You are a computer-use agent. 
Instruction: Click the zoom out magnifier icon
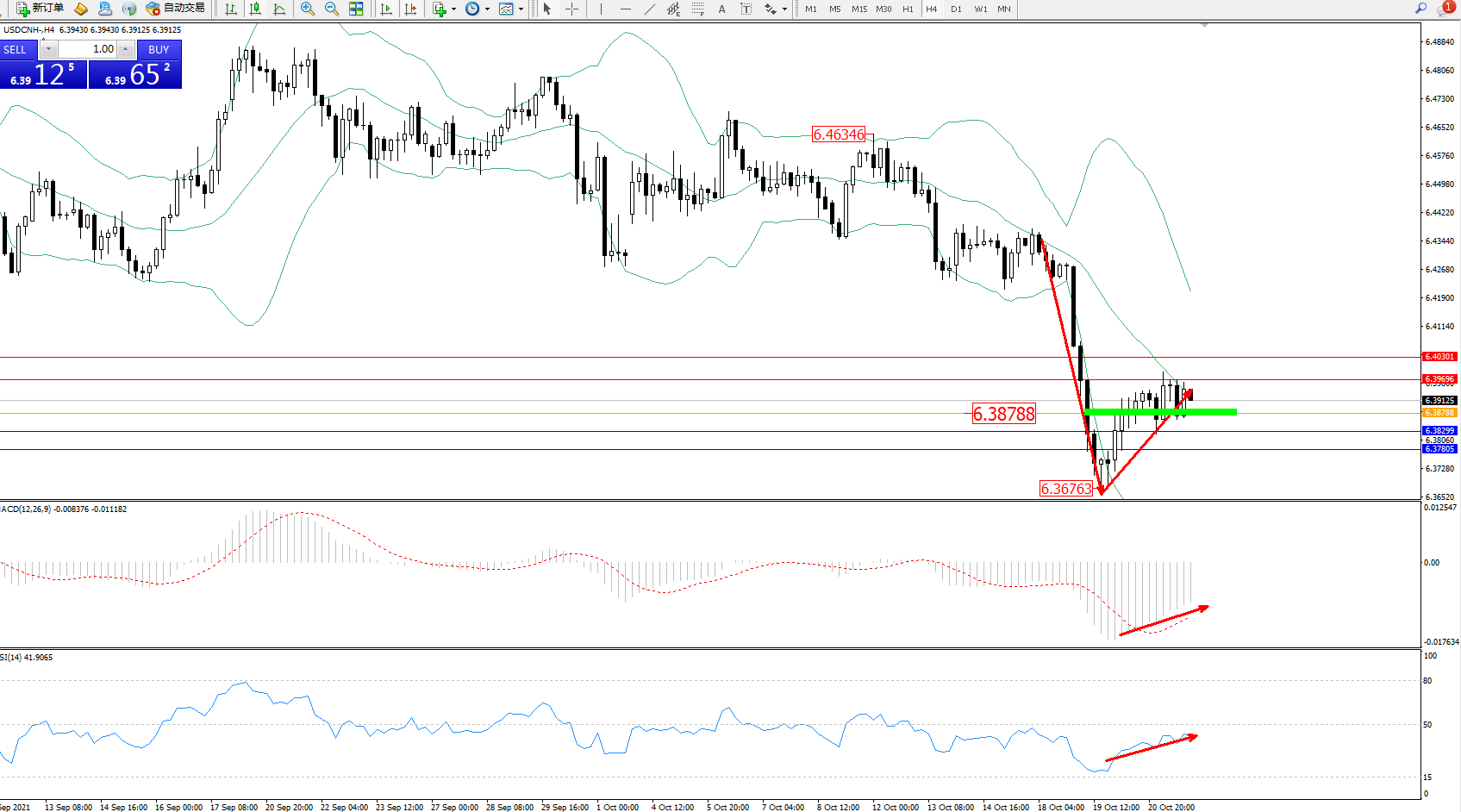331,9
